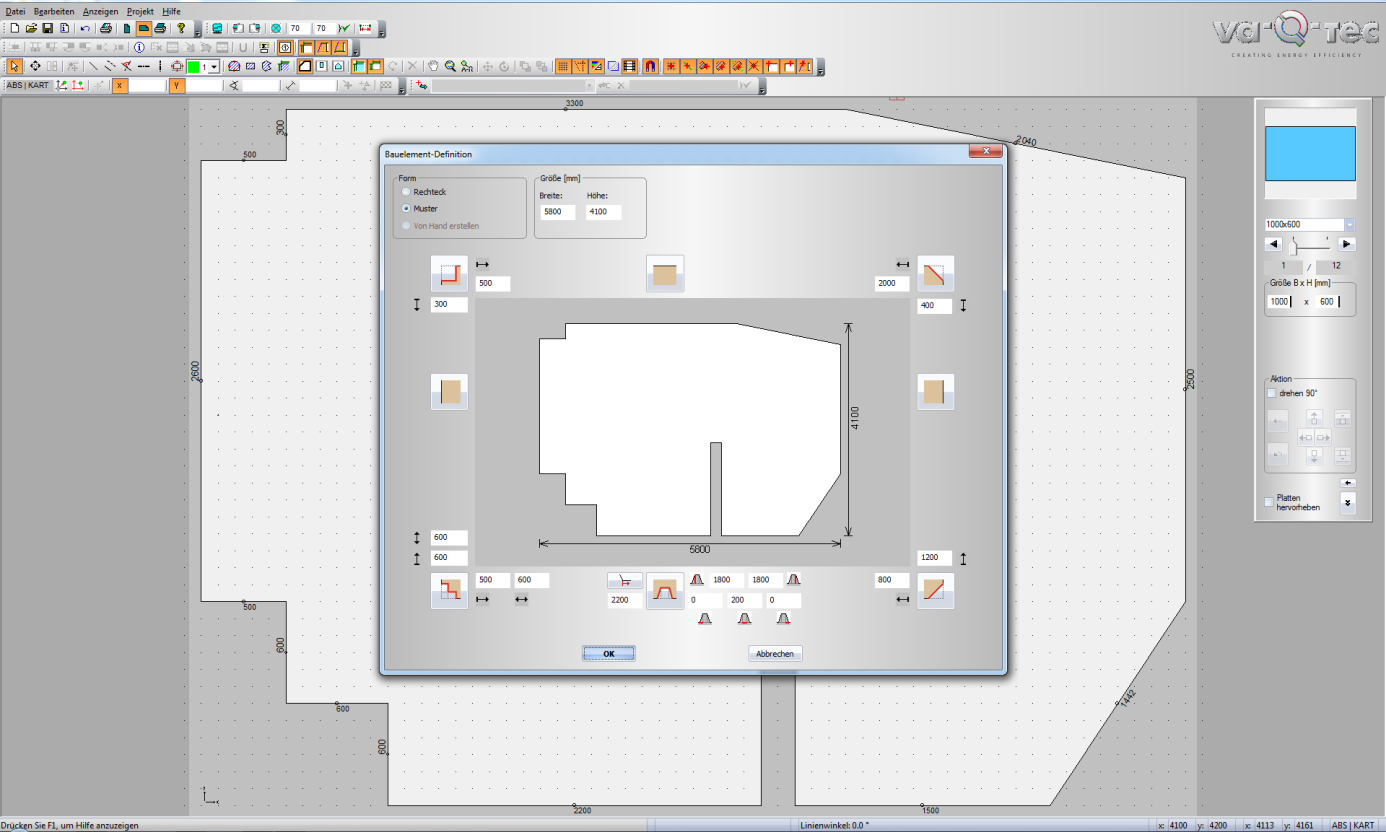
Task: Click the magnifier zoom tool
Action: tap(450, 66)
